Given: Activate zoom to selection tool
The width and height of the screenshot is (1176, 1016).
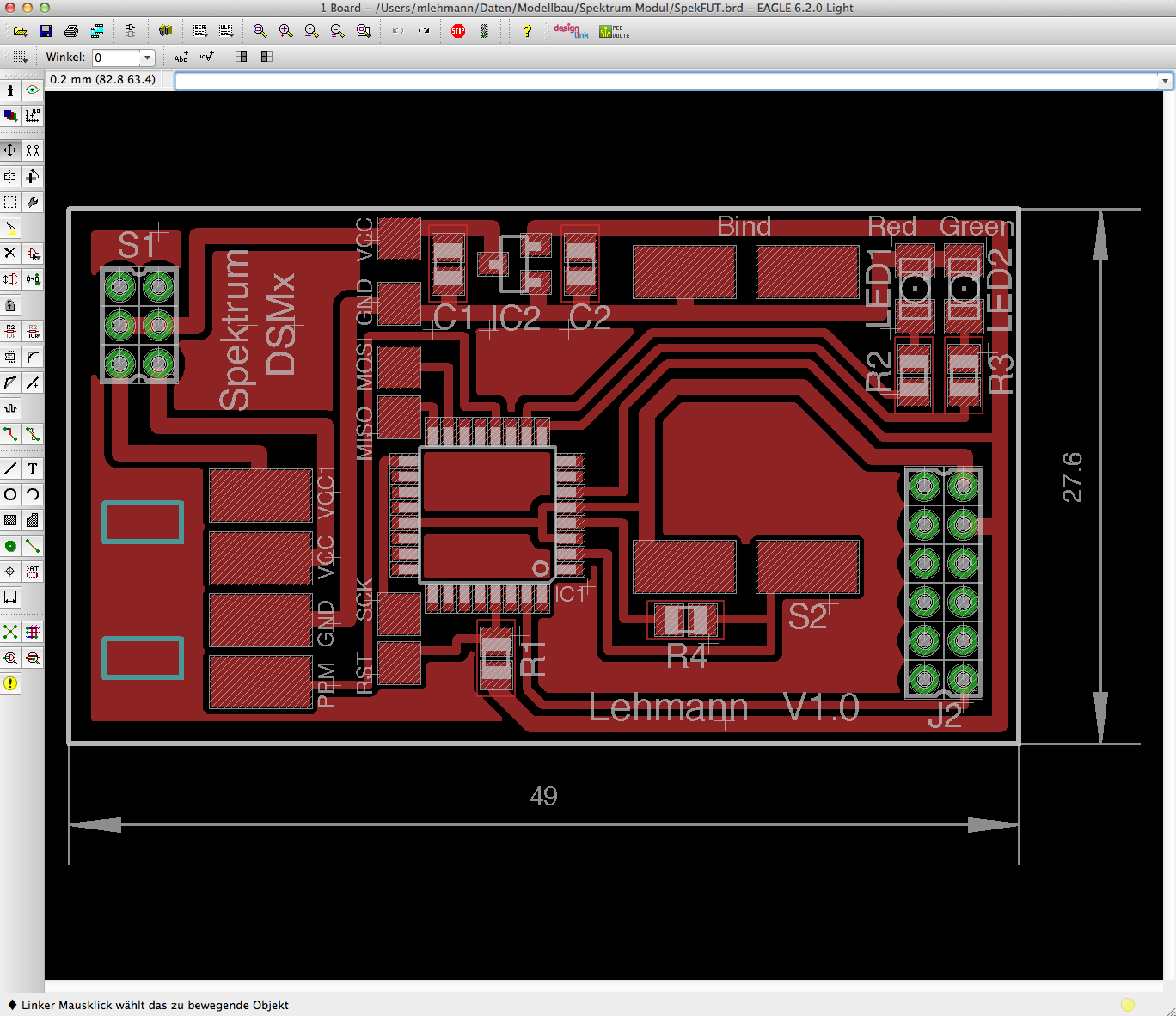Looking at the screenshot, I should (x=364, y=31).
